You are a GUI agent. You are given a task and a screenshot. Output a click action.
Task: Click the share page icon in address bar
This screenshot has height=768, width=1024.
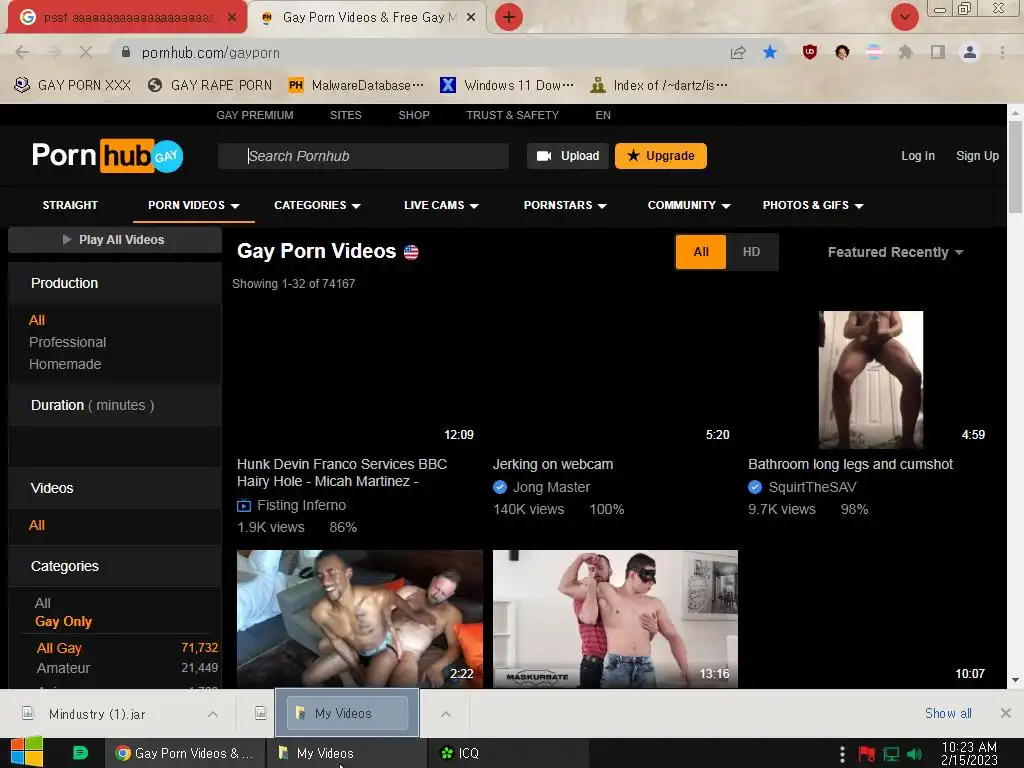pos(738,52)
